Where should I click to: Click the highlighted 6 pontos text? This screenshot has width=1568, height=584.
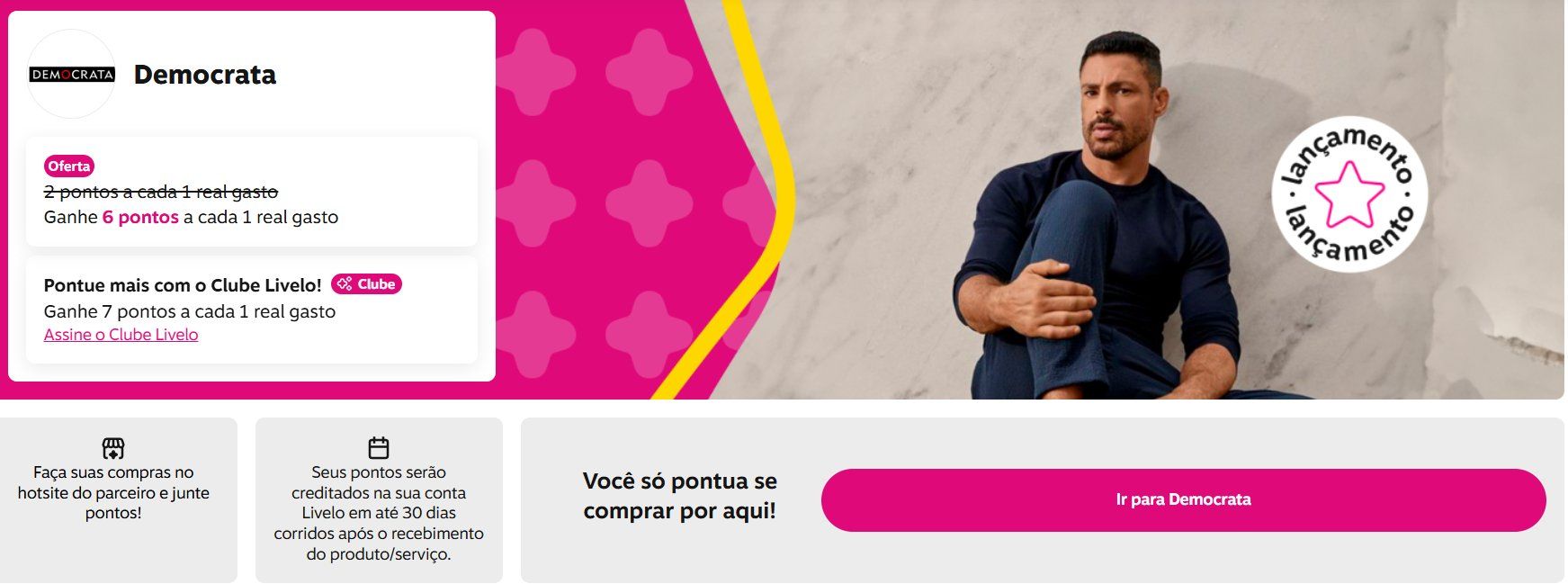[x=140, y=217]
